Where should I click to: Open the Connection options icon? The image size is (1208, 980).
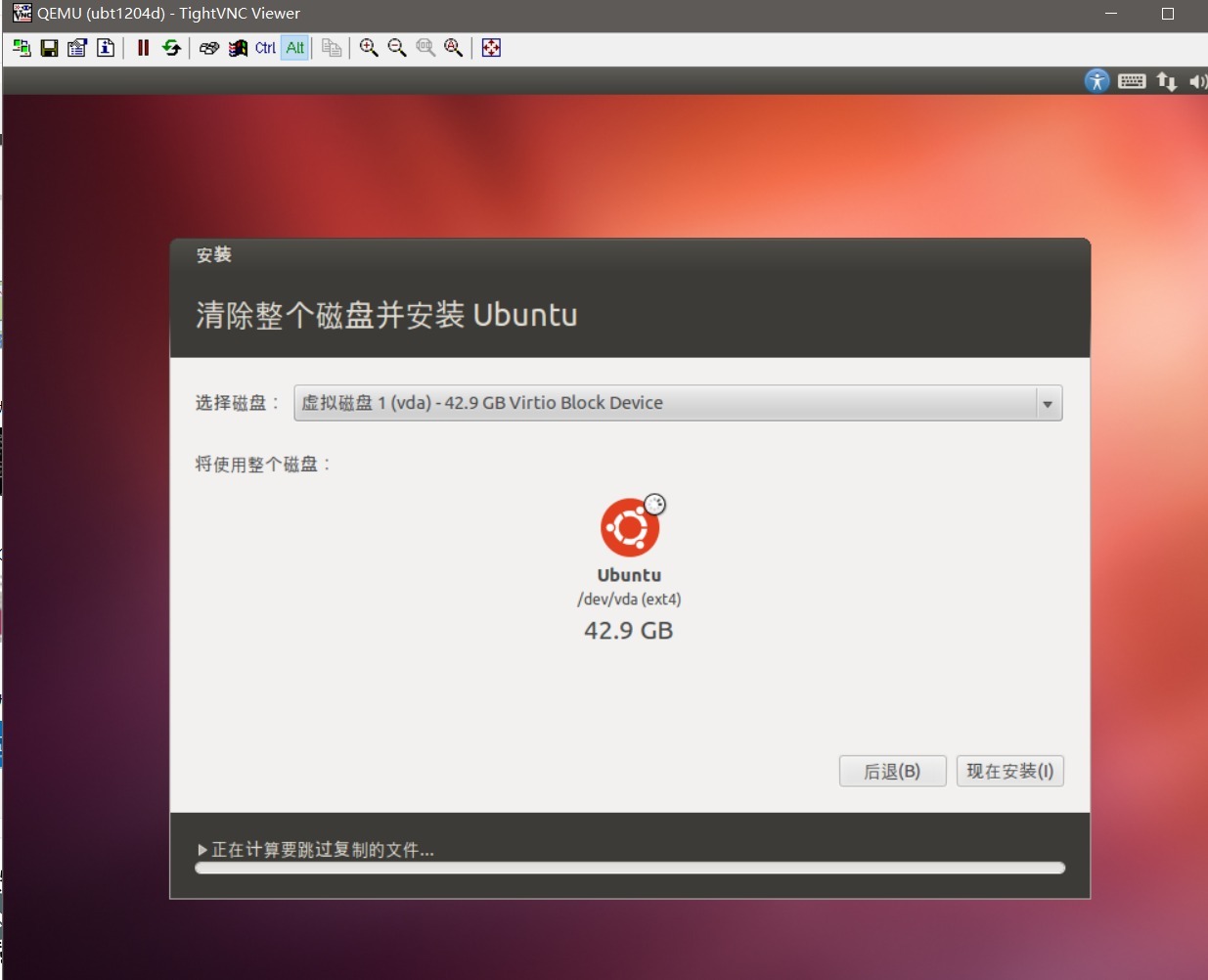tap(77, 48)
